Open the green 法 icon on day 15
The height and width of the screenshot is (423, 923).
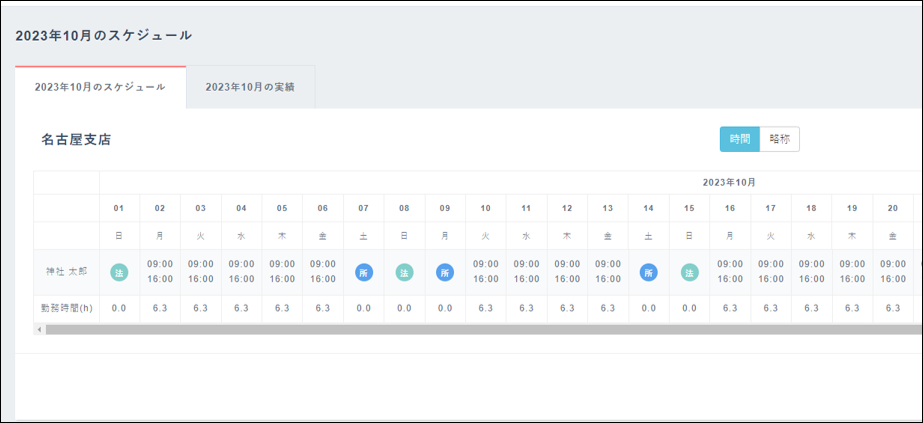click(x=689, y=272)
